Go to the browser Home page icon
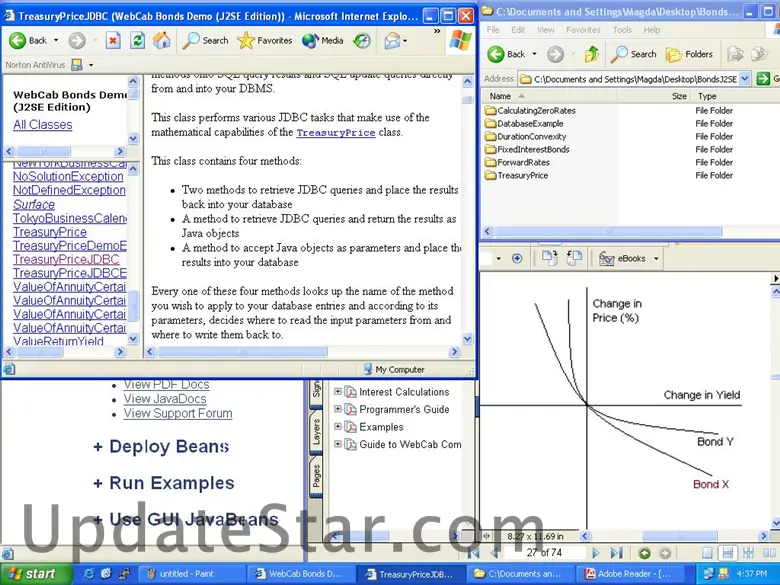The width and height of the screenshot is (780, 585). click(162, 41)
